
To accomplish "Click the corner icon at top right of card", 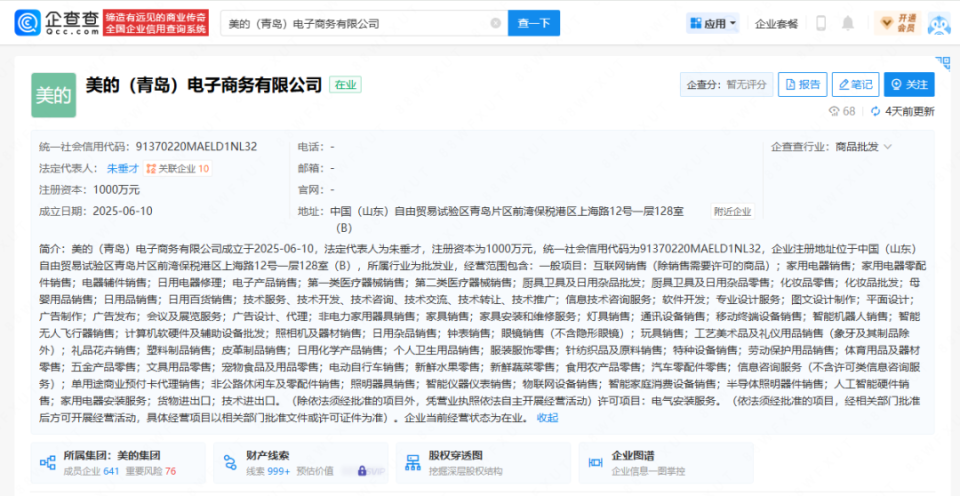I will pyautogui.click(x=942, y=62).
